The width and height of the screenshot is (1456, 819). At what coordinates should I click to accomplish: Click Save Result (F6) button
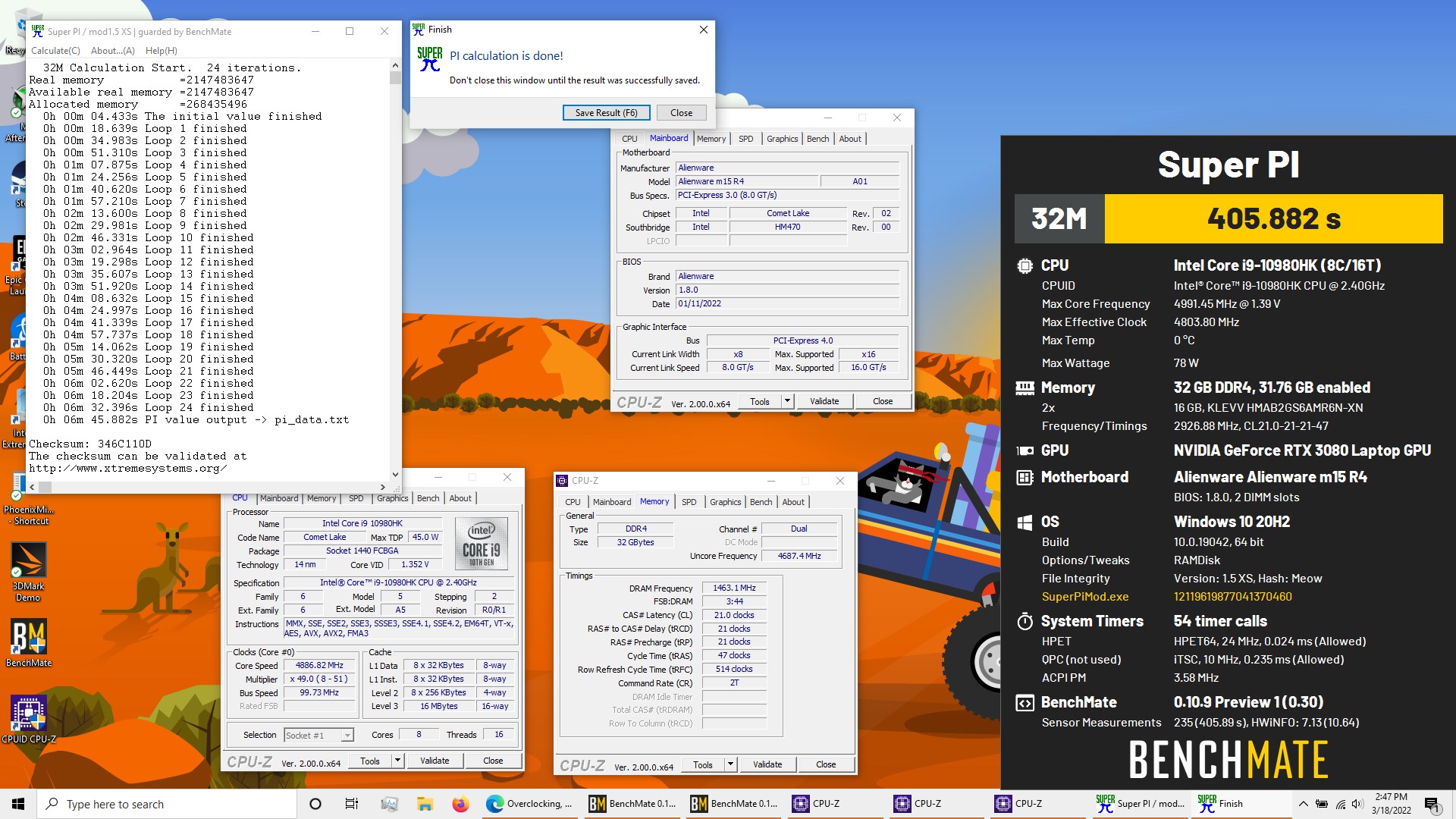coord(606,112)
